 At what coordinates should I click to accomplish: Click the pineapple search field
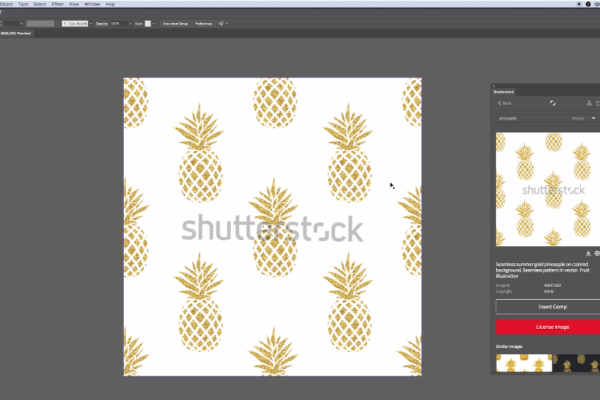530,118
